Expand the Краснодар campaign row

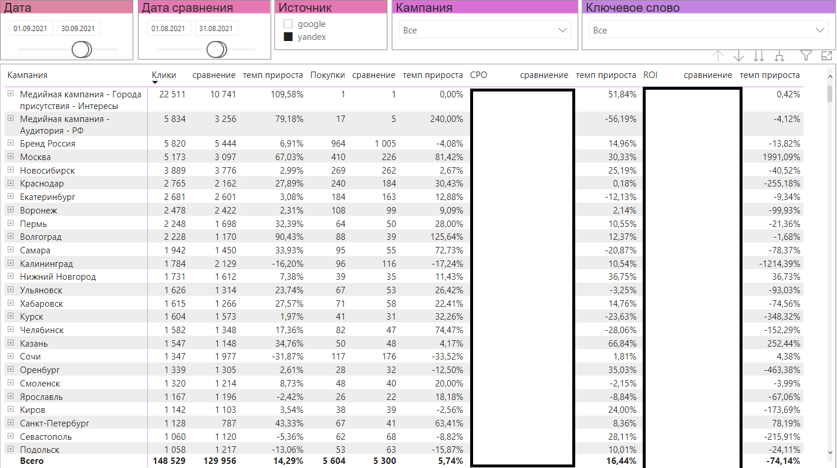pos(10,183)
